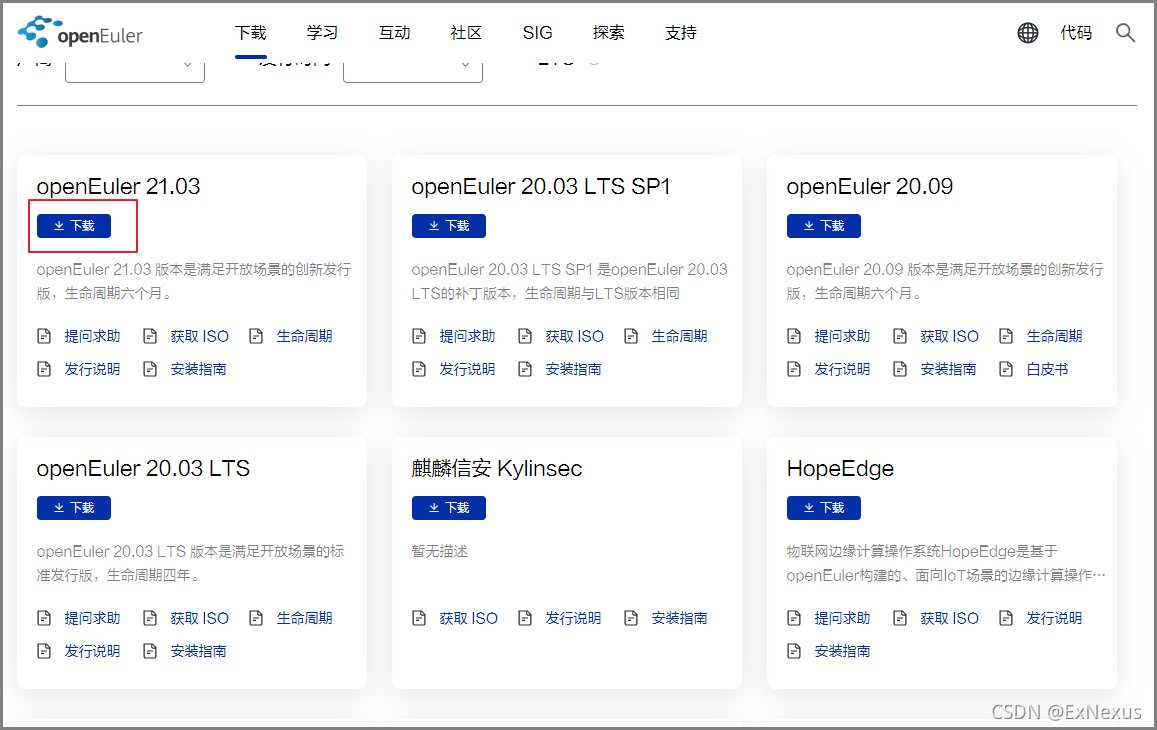Open 发行说明 link in openEuler 20.09 card
The image size is (1157, 730).
pyautogui.click(x=842, y=369)
